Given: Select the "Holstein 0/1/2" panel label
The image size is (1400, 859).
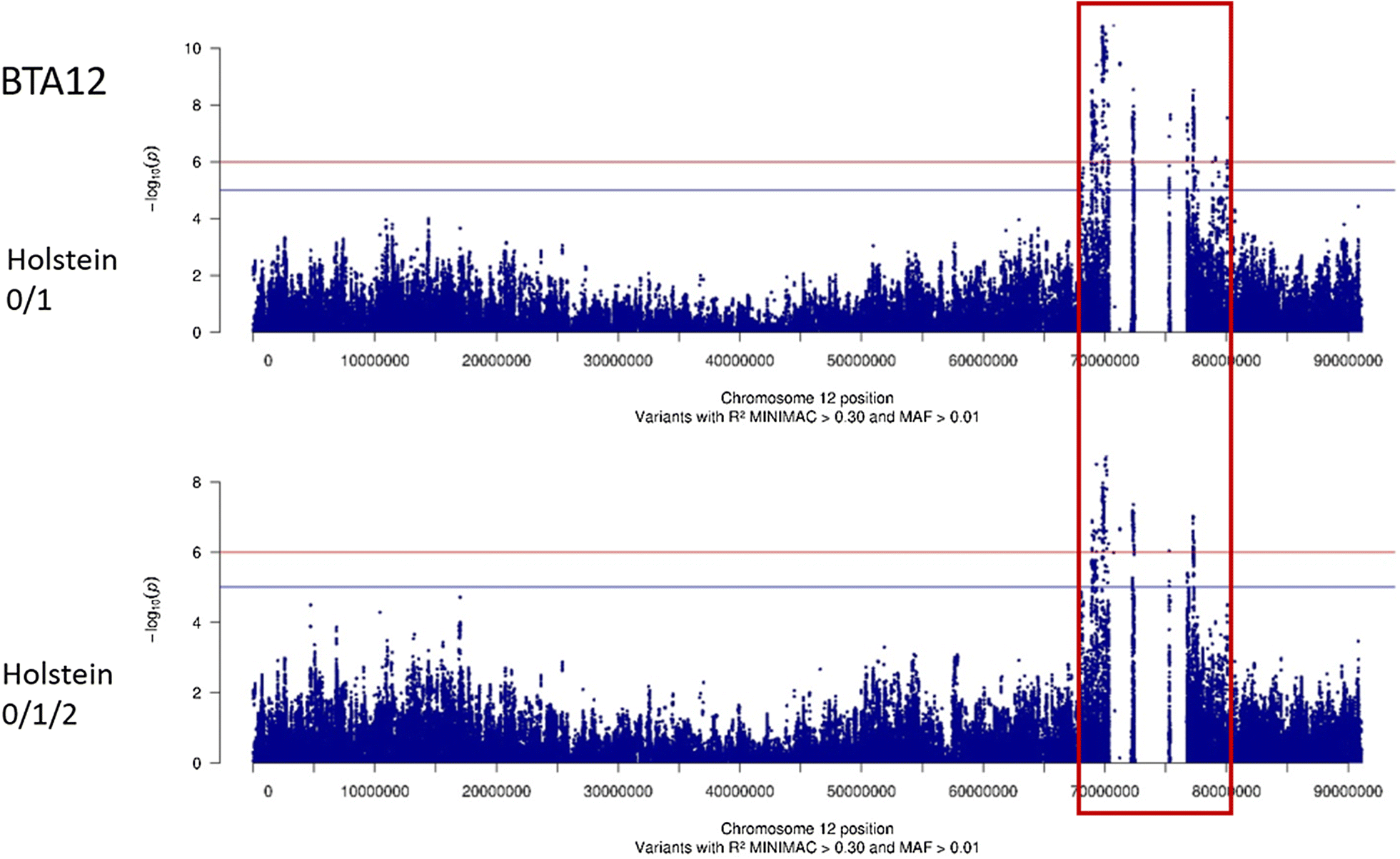Looking at the screenshot, I should point(57,693).
